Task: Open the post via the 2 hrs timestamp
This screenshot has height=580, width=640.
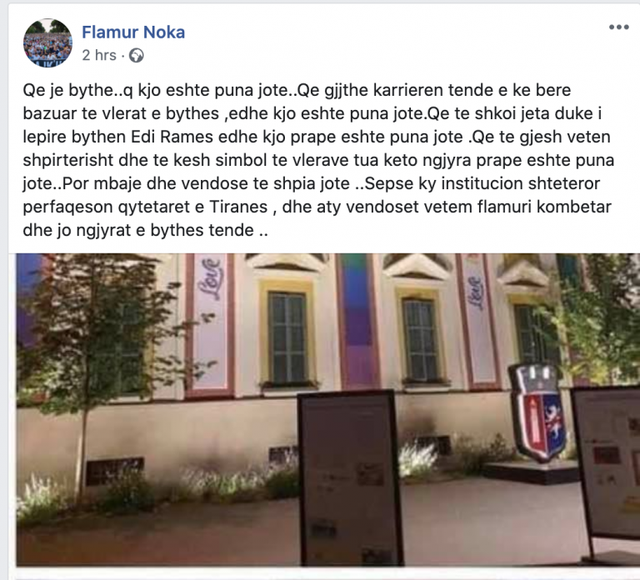Action: pos(99,55)
